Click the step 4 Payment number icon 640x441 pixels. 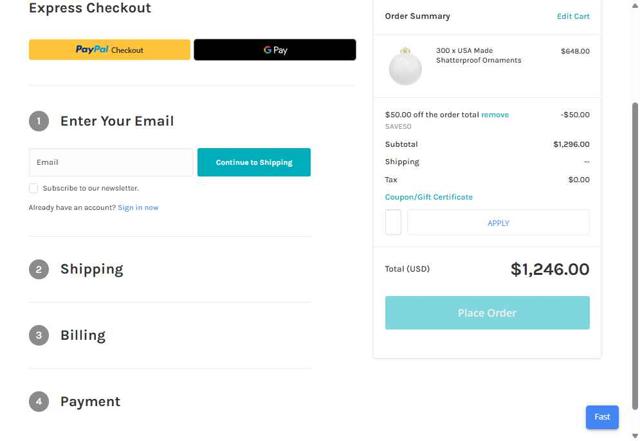coord(39,401)
